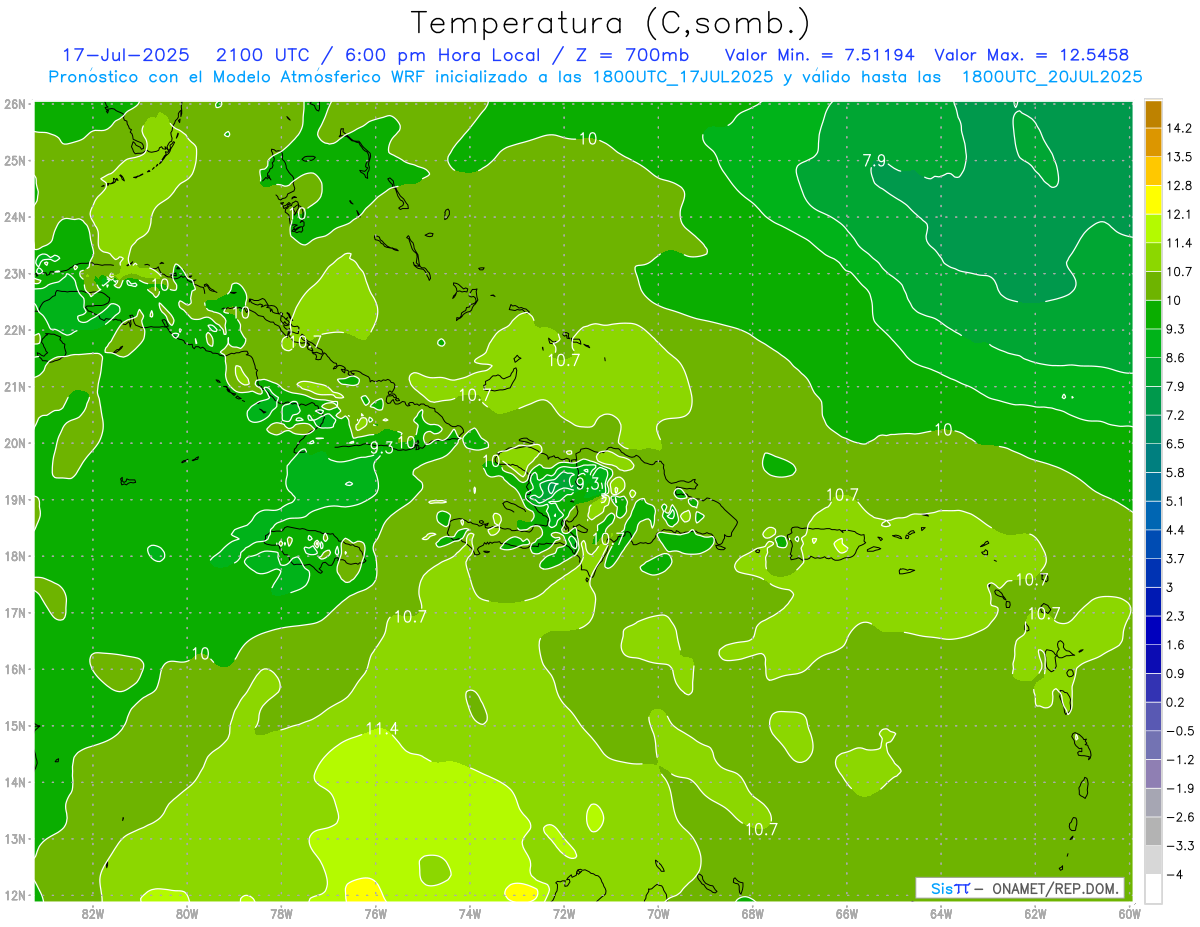Click the 9.3 contour label over Hispaniola
The image size is (1200, 927).
coord(587,483)
